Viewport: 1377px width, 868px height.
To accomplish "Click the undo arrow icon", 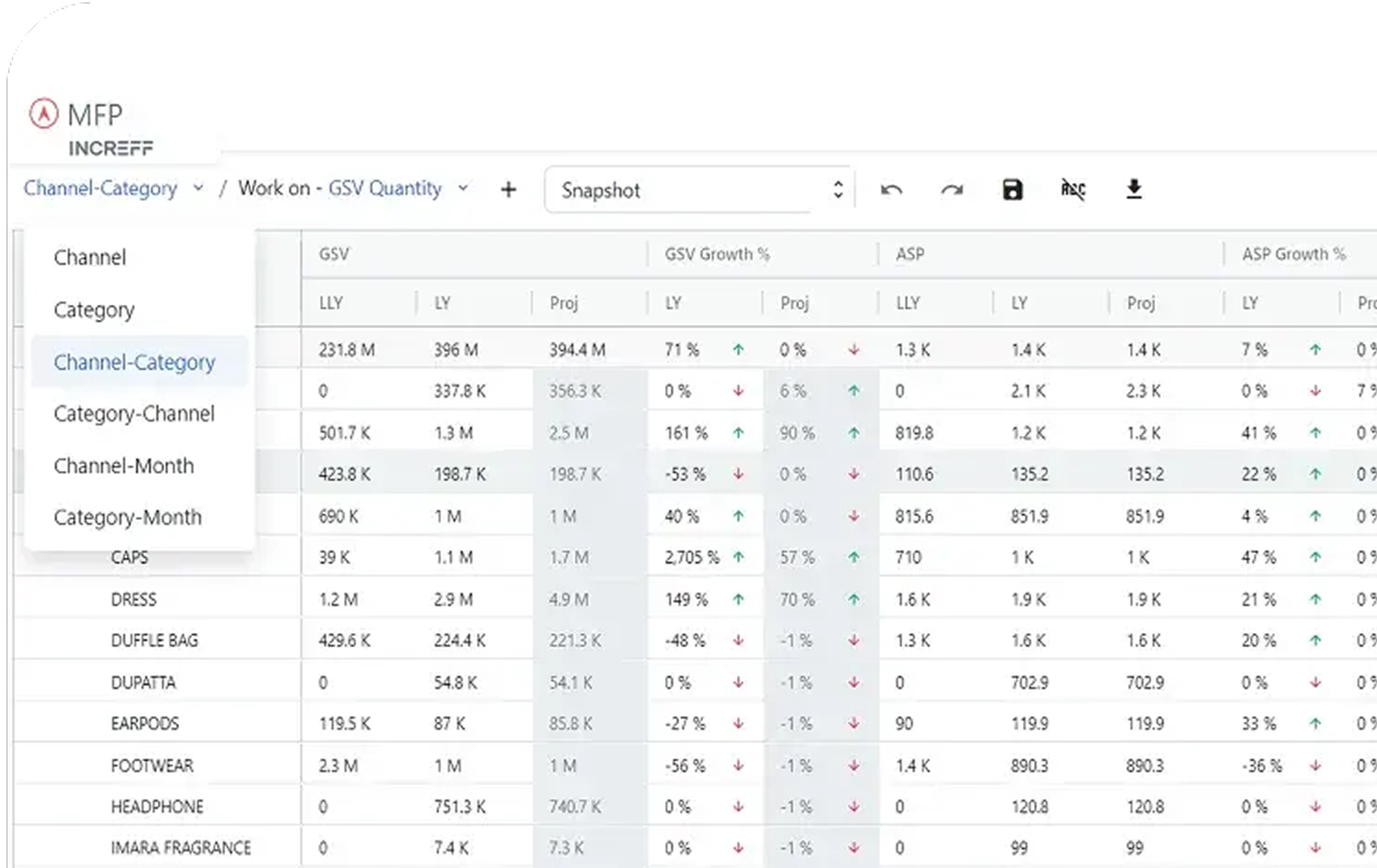I will point(891,190).
